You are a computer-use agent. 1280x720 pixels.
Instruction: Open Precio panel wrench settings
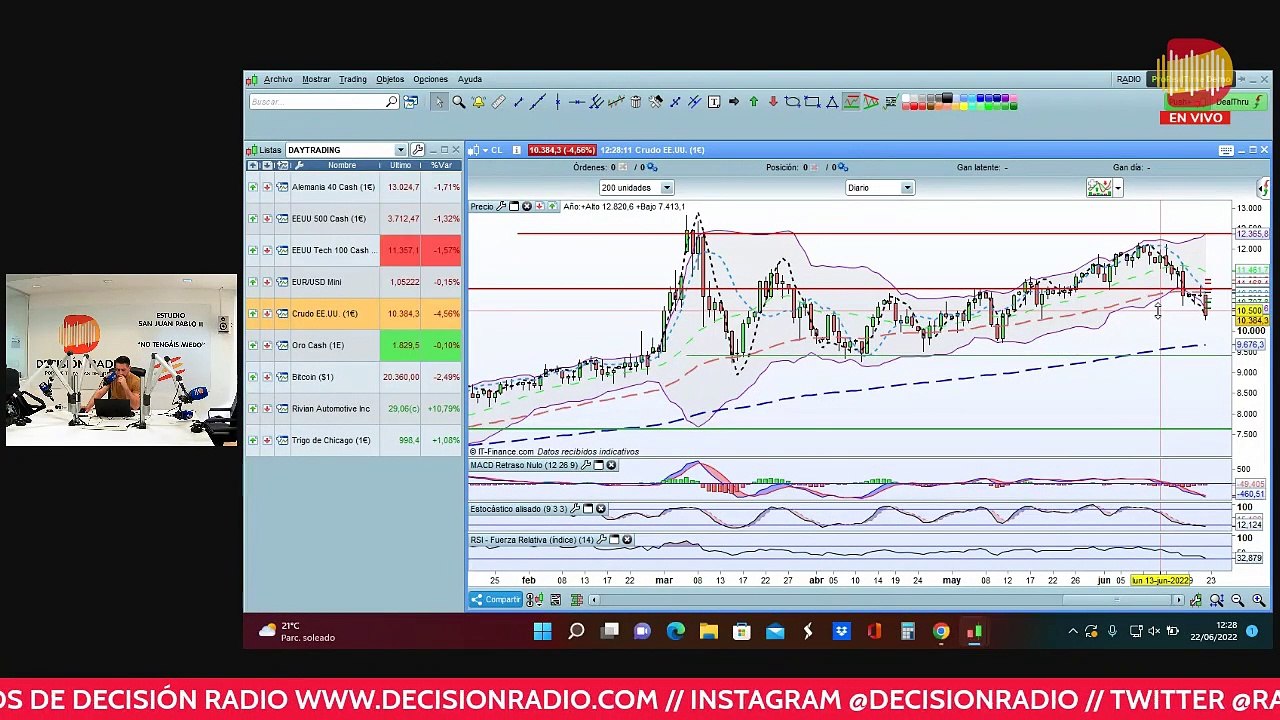501,206
